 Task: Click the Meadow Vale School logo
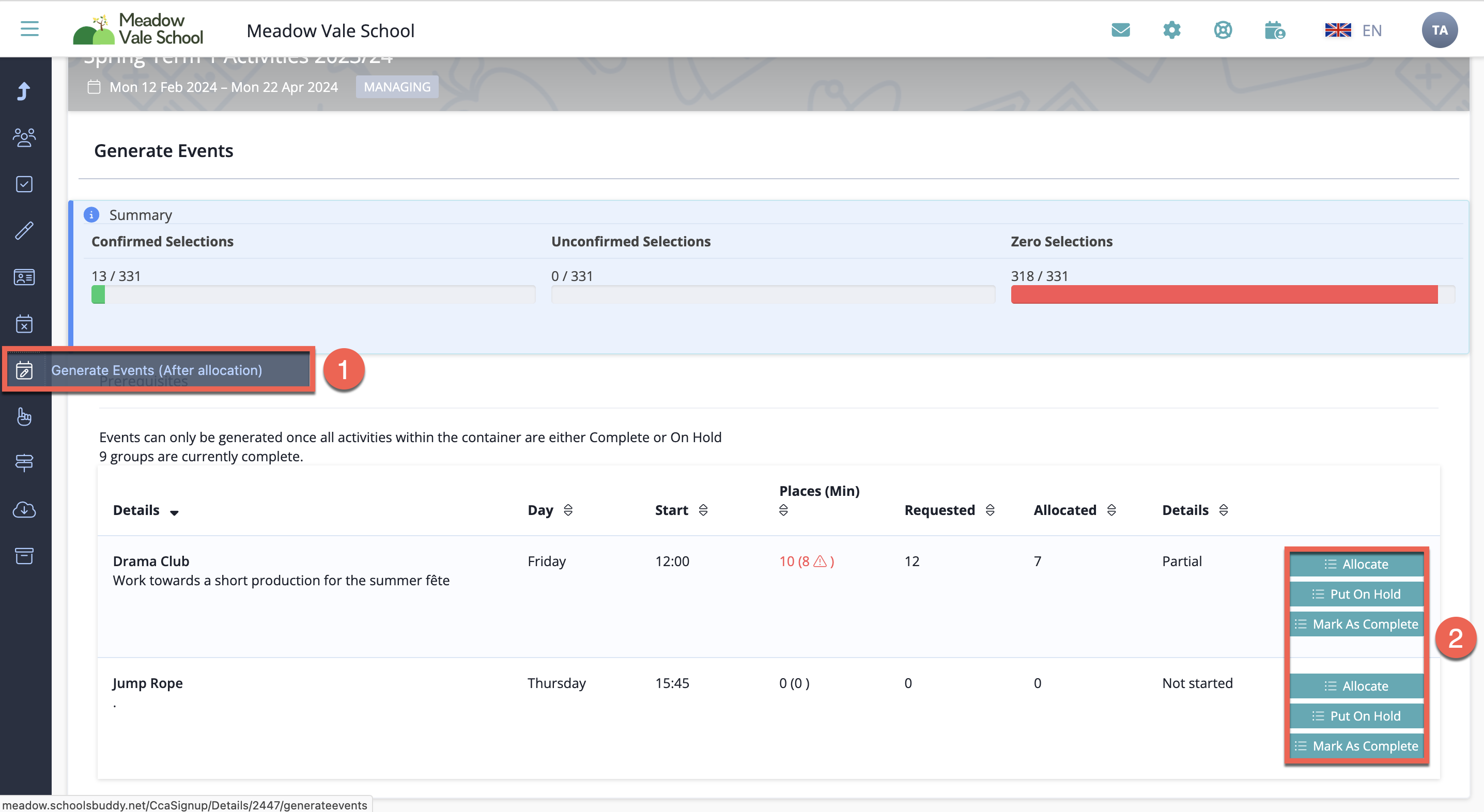point(138,29)
